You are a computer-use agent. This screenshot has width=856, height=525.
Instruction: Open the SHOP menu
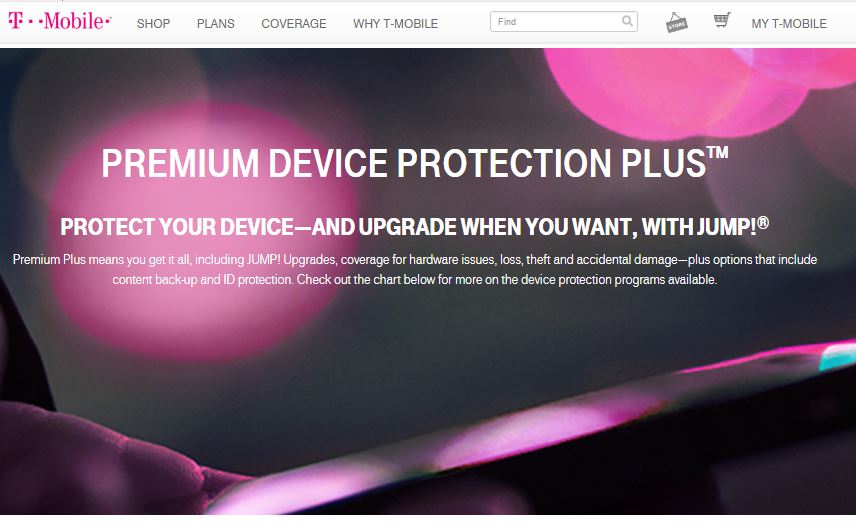[153, 23]
